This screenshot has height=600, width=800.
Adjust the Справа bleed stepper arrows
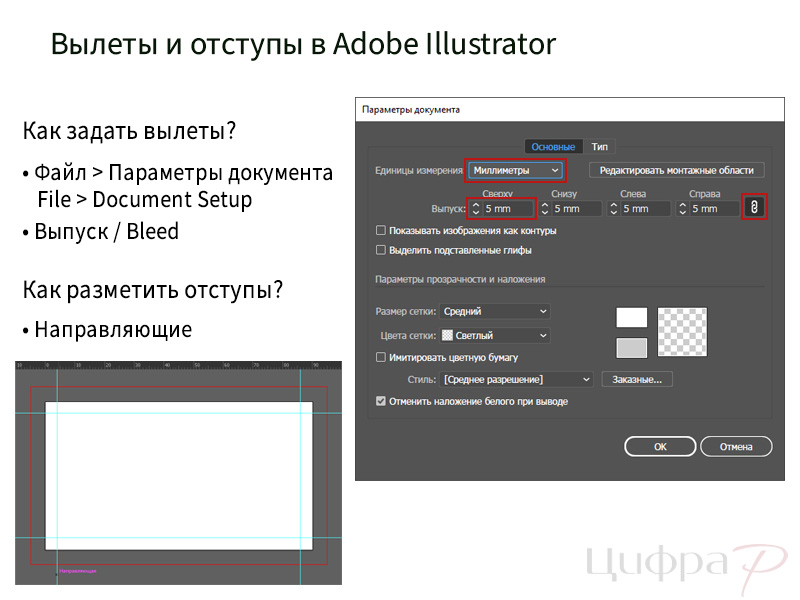(682, 209)
